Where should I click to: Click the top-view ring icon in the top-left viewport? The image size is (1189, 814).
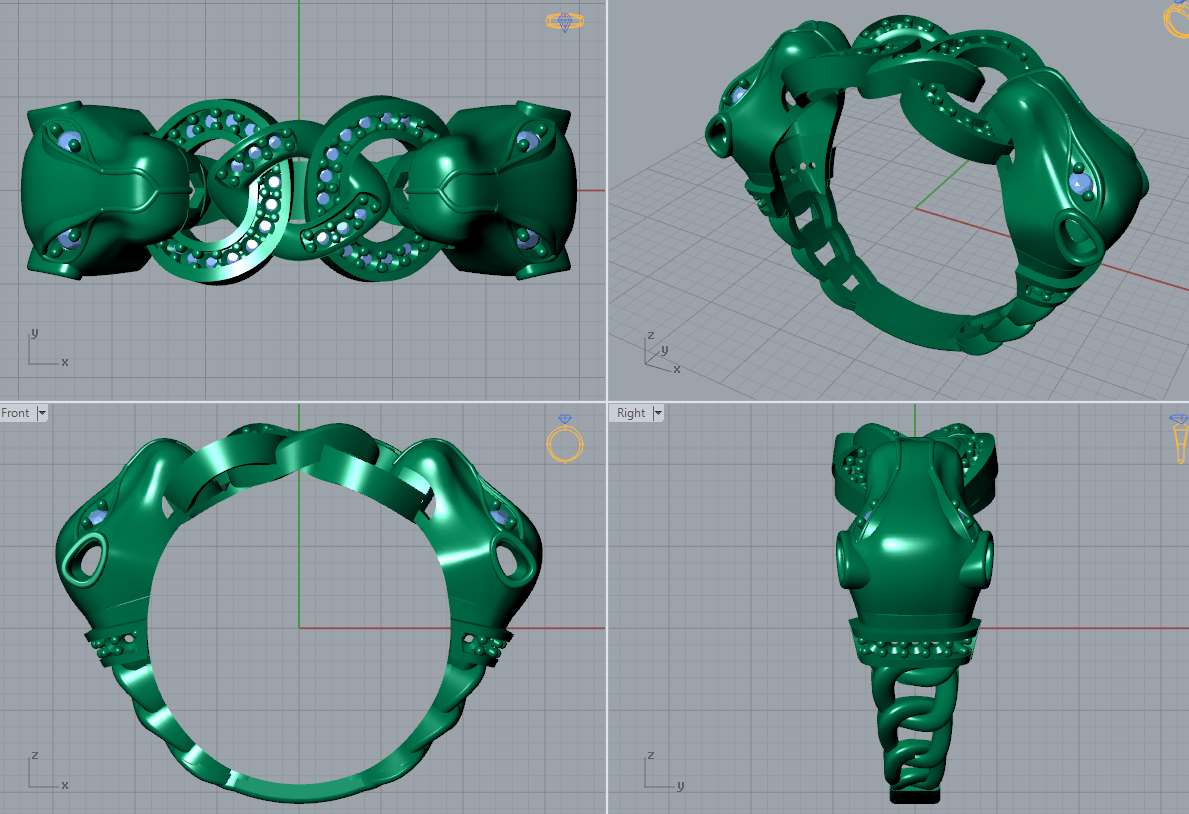click(x=565, y=21)
